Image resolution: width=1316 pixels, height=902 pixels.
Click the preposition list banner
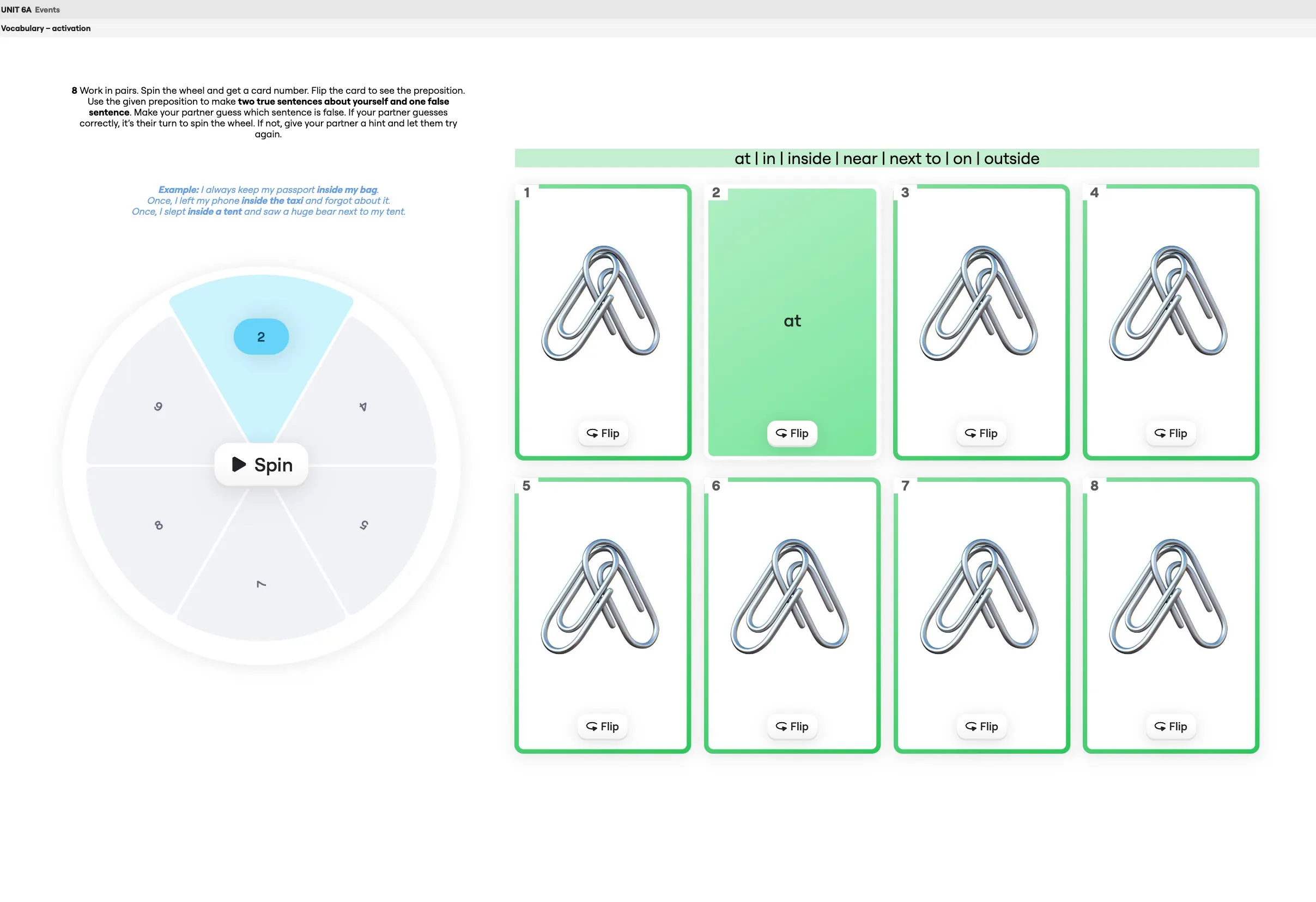[887, 159]
